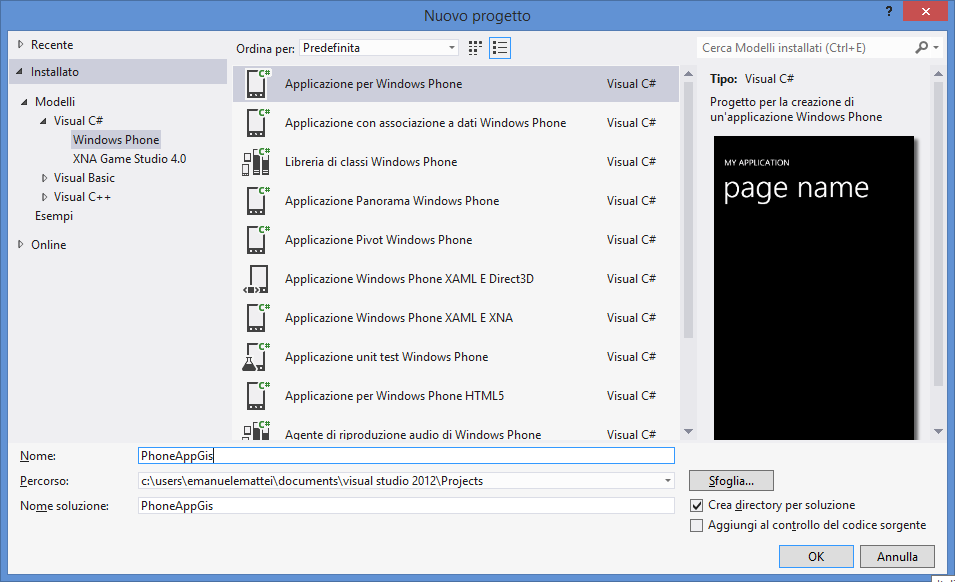
Task: Click the page name phone preview image
Action: point(814,287)
